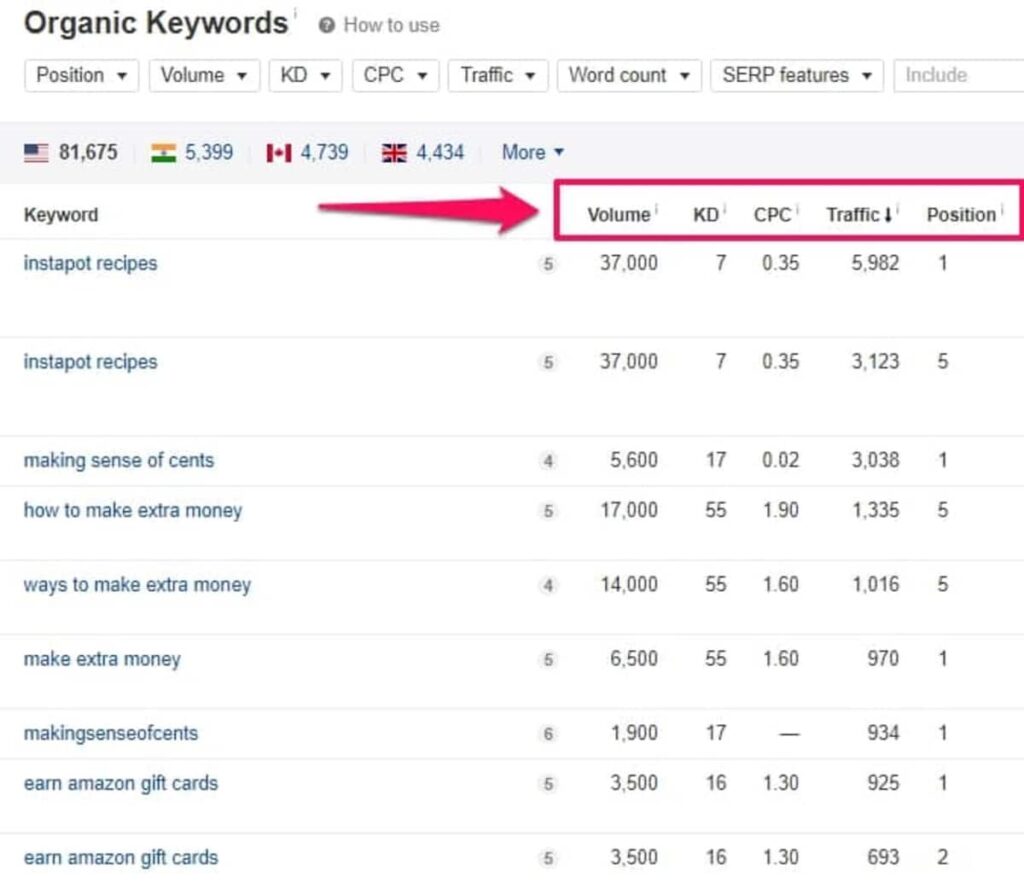The width and height of the screenshot is (1024, 893).
Task: Open keyword making sense of cents
Action: [x=119, y=461]
